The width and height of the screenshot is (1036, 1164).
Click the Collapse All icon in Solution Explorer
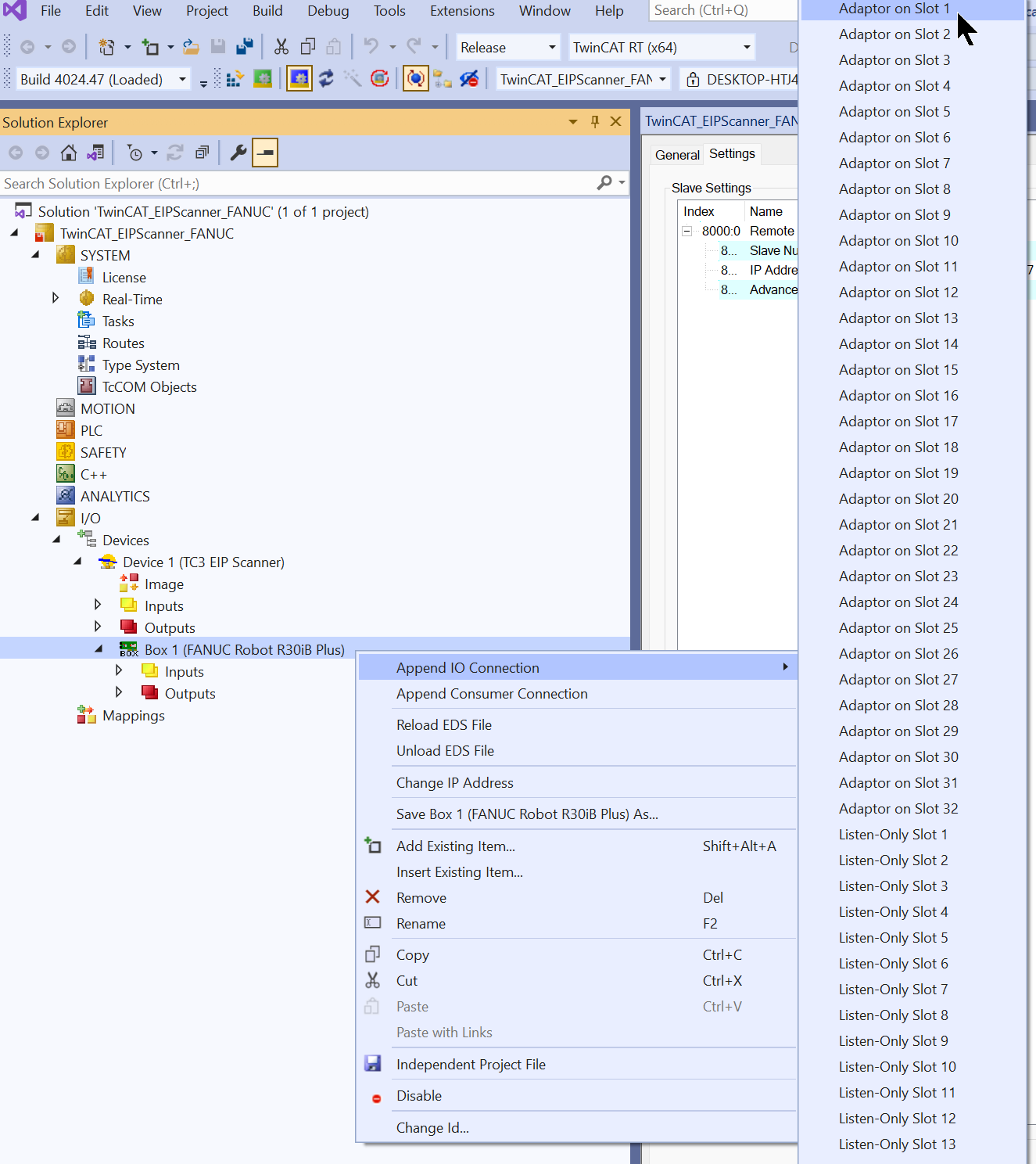(x=203, y=153)
